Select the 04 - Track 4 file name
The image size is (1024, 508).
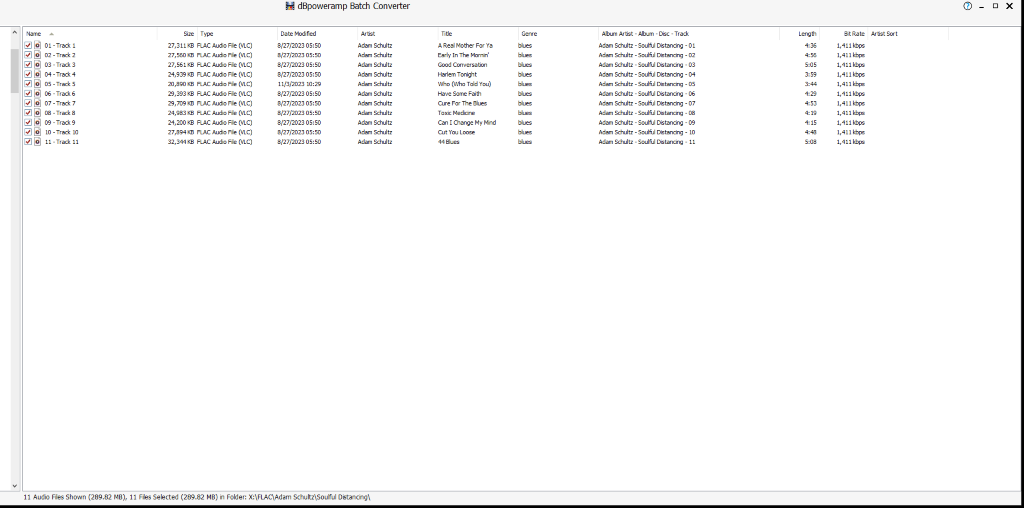tap(60, 74)
